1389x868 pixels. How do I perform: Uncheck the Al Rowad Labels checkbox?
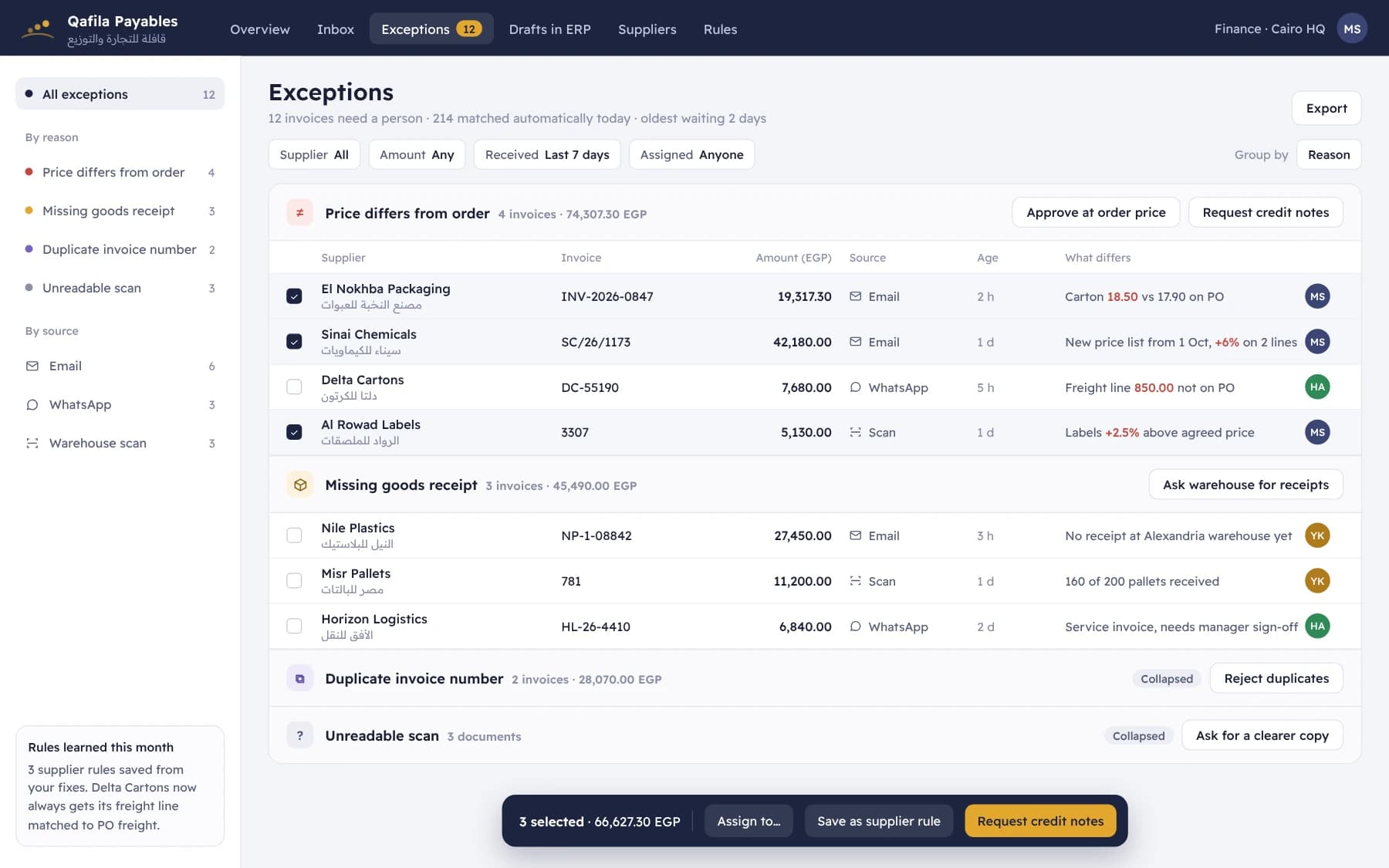[294, 432]
